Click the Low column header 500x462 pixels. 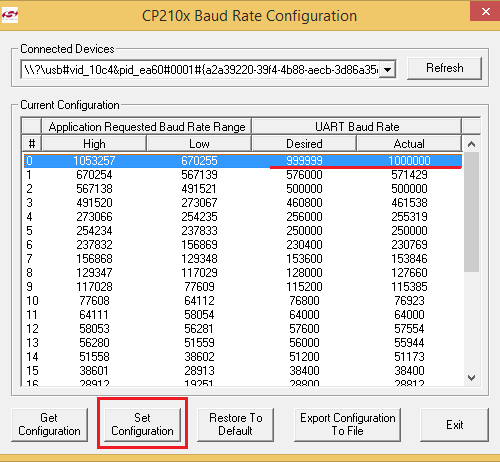(199, 144)
